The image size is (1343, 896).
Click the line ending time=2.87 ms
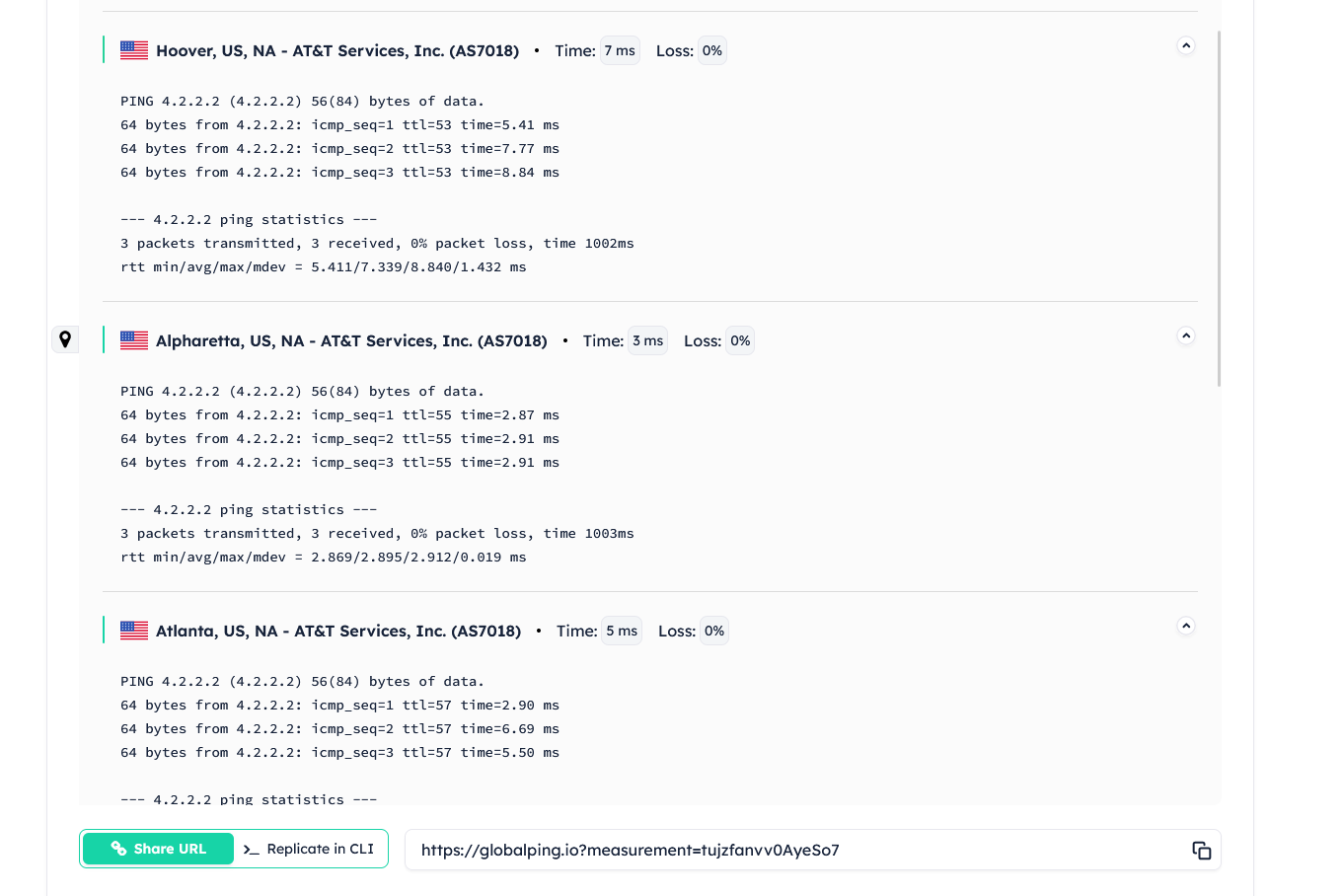(339, 415)
